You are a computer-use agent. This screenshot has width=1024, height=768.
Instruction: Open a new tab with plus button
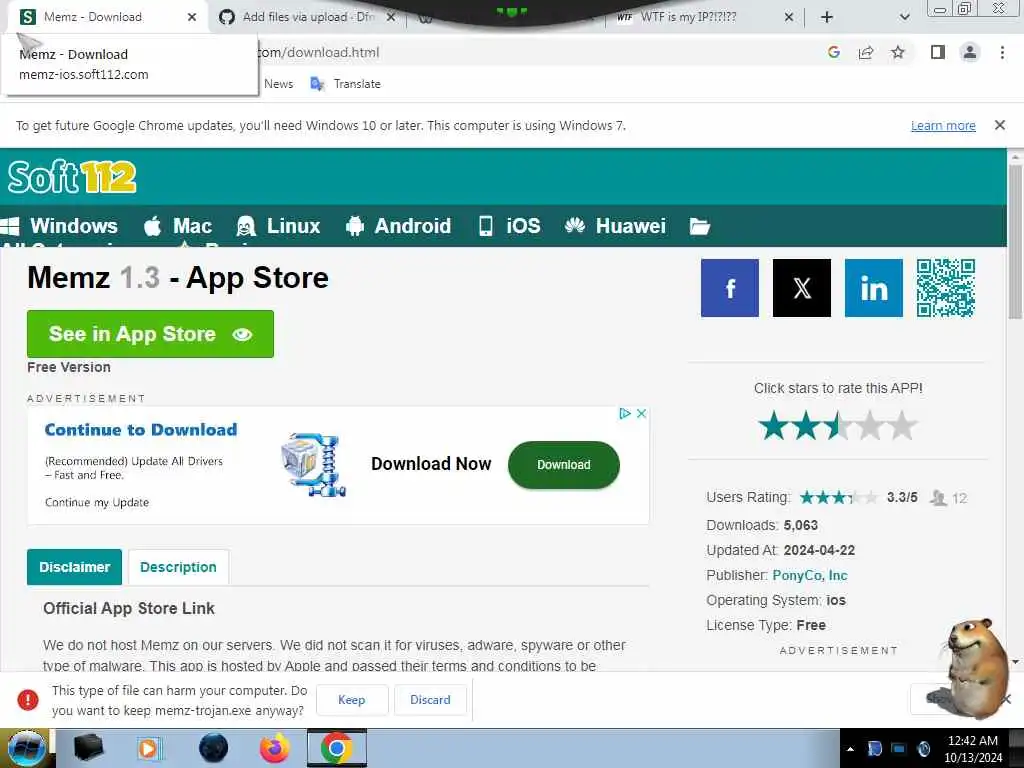pos(827,17)
